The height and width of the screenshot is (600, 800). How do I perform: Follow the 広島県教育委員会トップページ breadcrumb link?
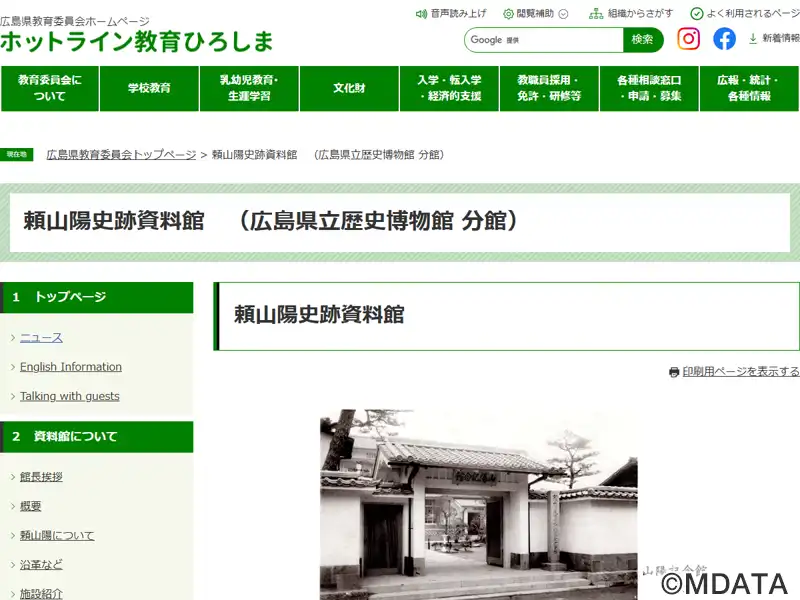click(121, 155)
